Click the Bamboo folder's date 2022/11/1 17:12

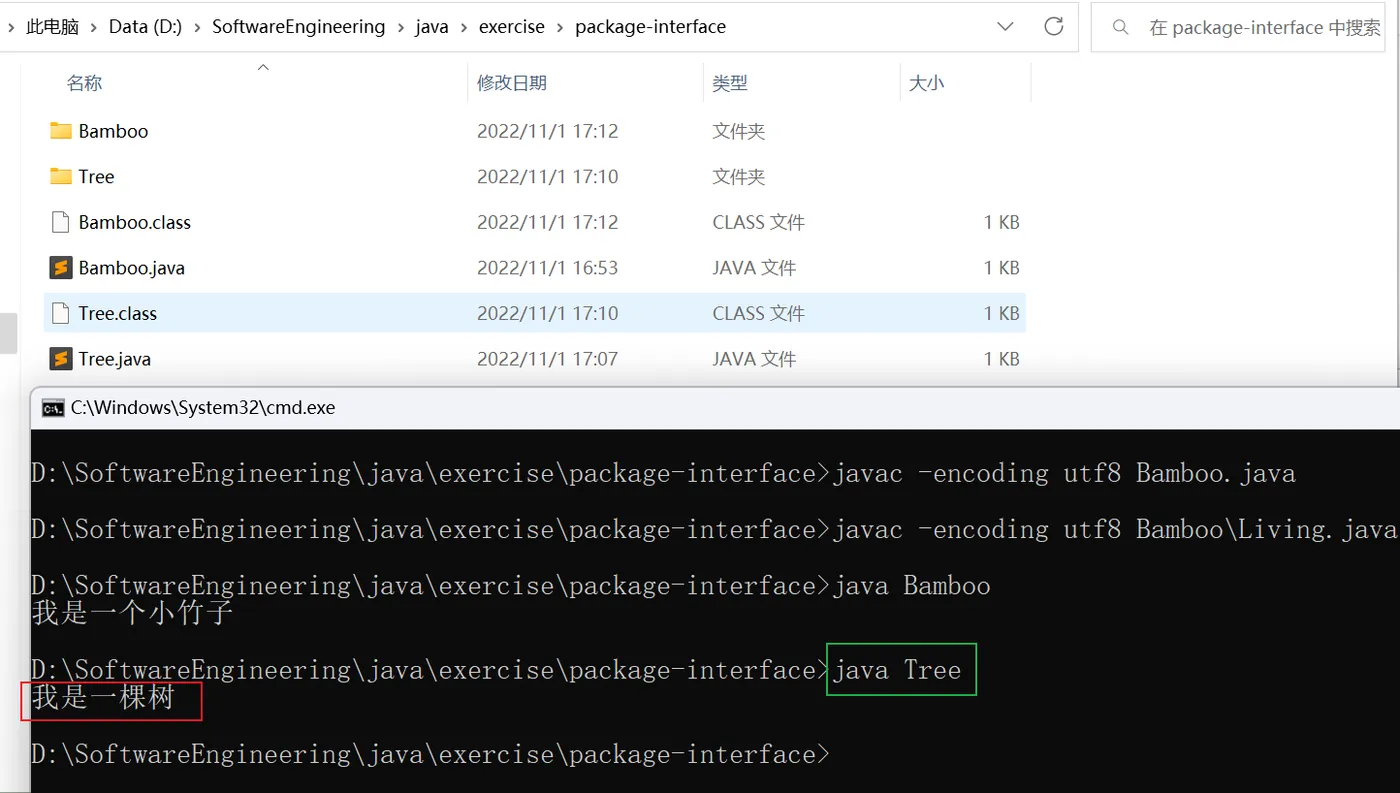(548, 131)
